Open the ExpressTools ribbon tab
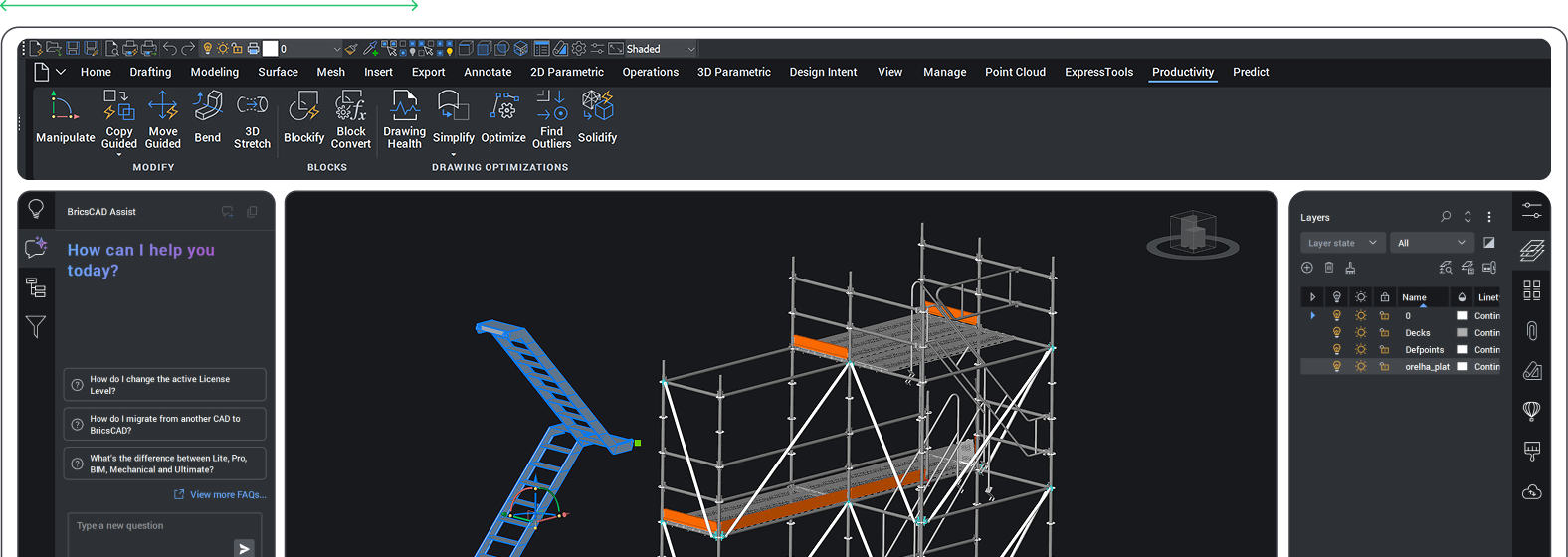The image size is (1568, 557). [1098, 72]
